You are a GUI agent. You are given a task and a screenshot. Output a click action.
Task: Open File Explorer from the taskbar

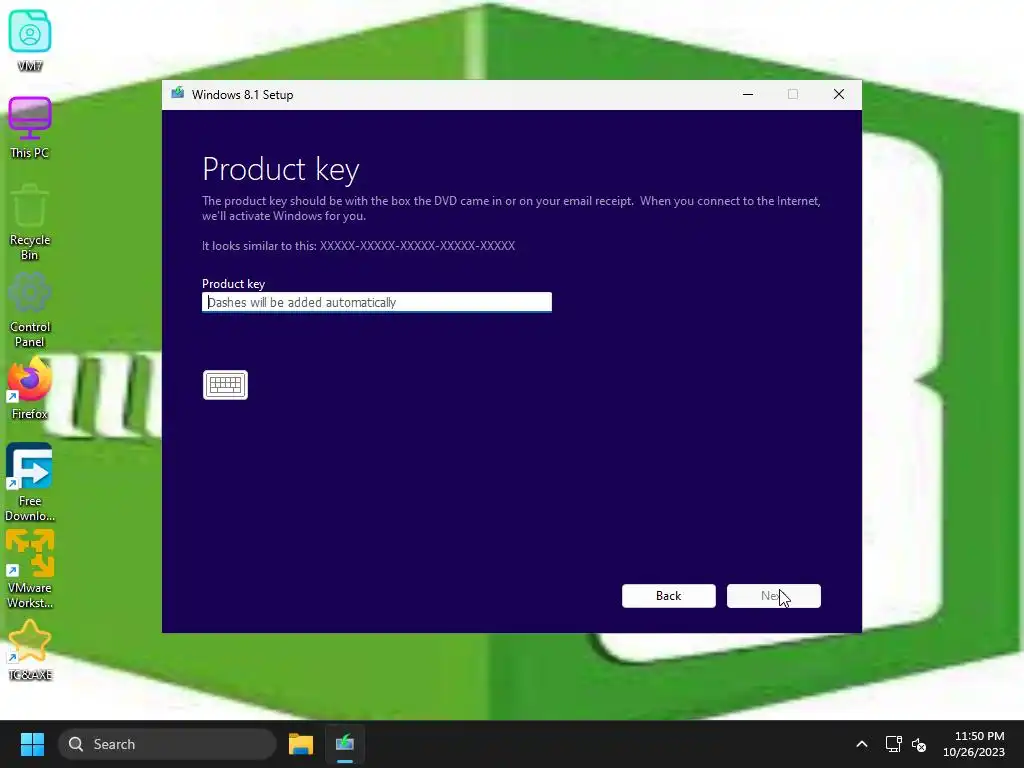(301, 744)
